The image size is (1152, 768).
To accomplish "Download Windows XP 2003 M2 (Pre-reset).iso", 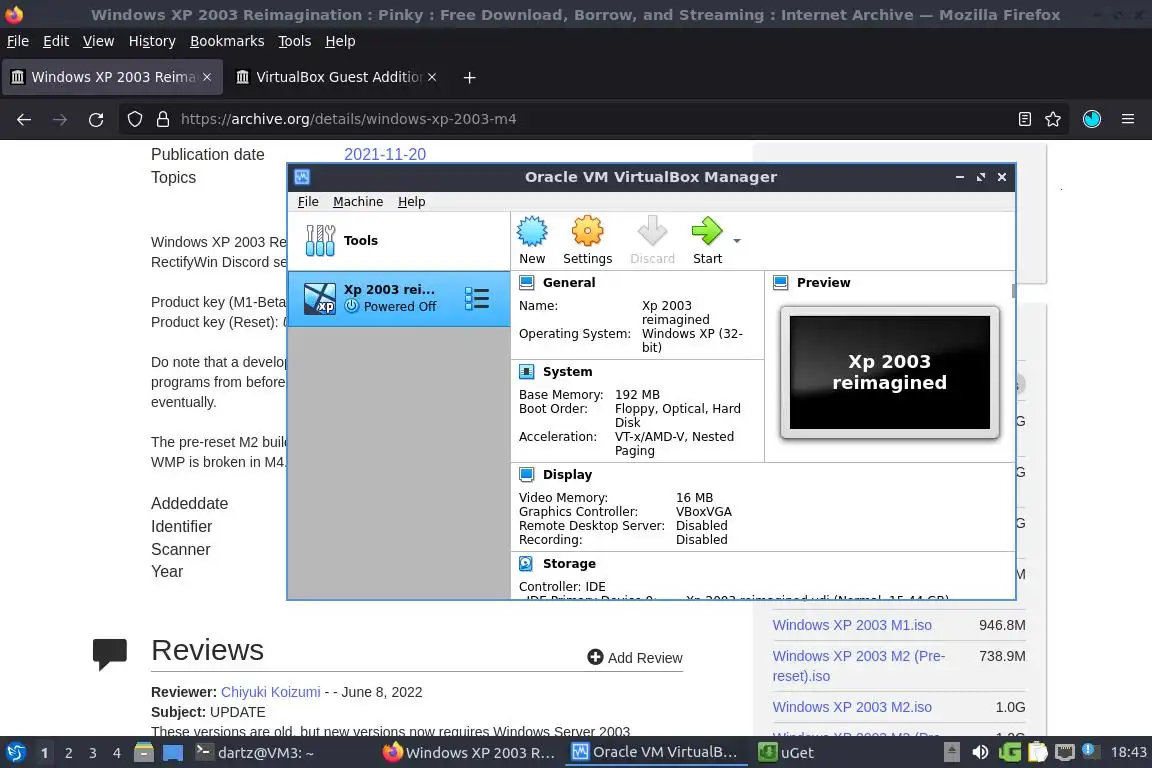I will tap(858, 666).
